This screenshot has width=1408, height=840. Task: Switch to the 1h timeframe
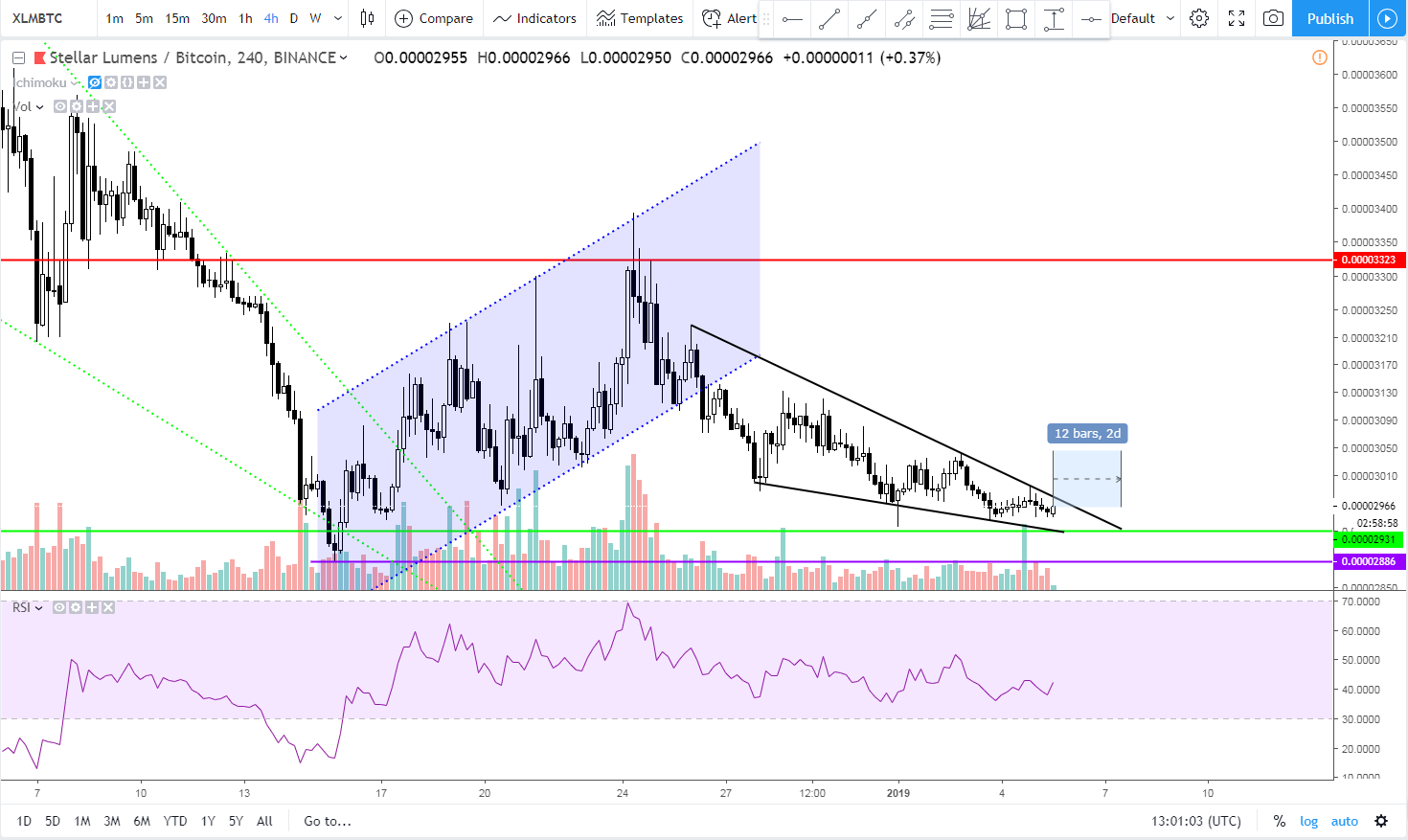click(x=245, y=18)
